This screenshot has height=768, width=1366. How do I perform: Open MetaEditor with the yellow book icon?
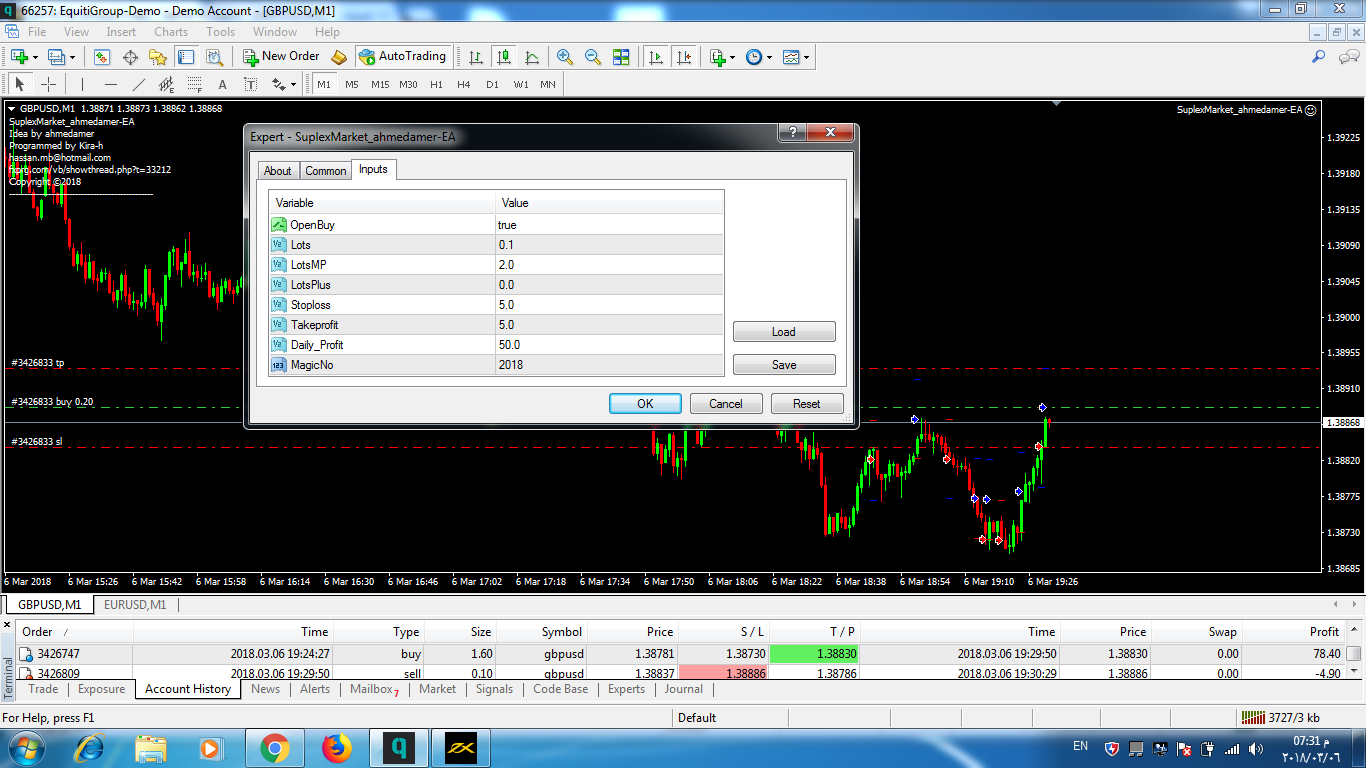(x=338, y=57)
